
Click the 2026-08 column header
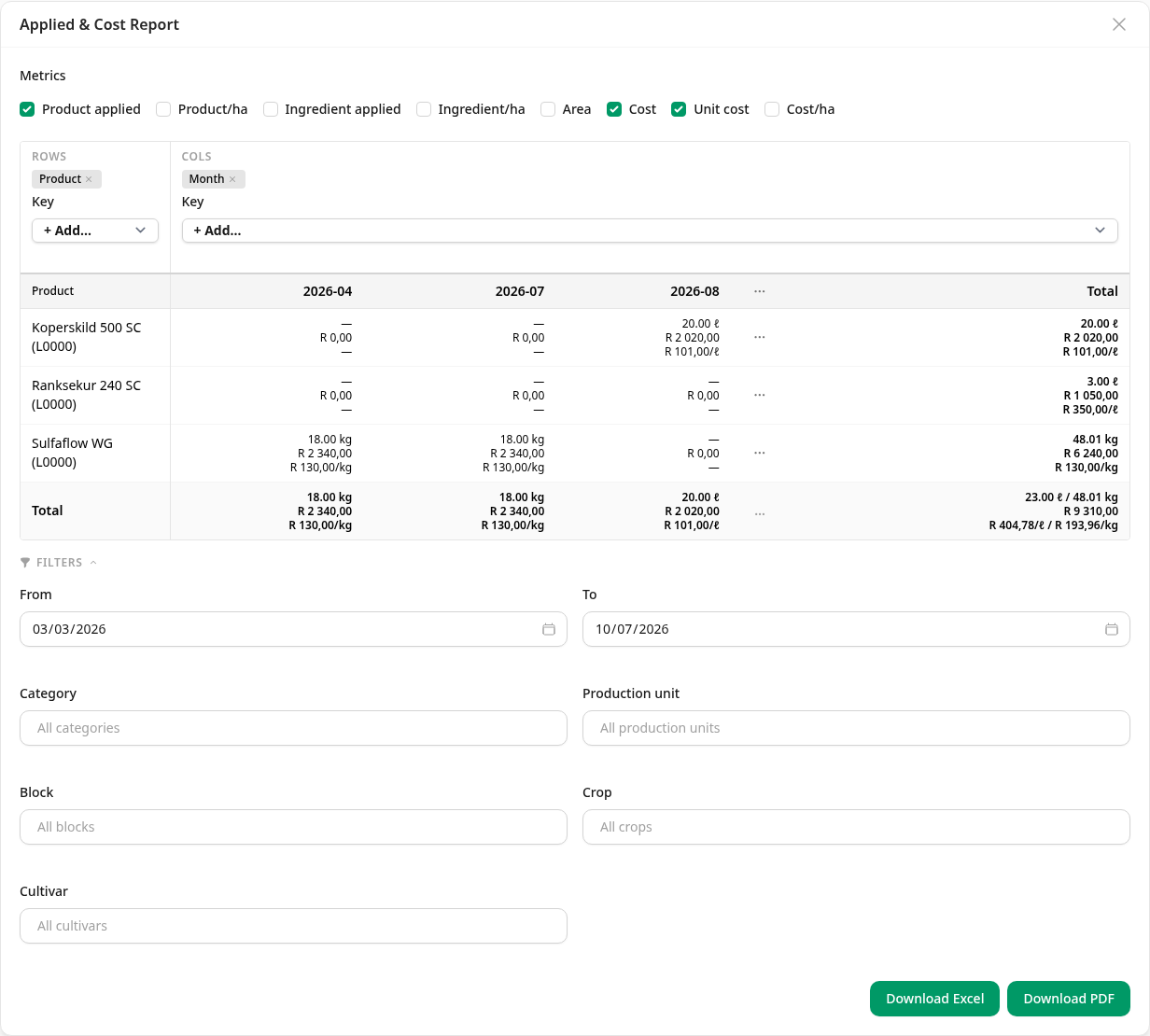[694, 291]
